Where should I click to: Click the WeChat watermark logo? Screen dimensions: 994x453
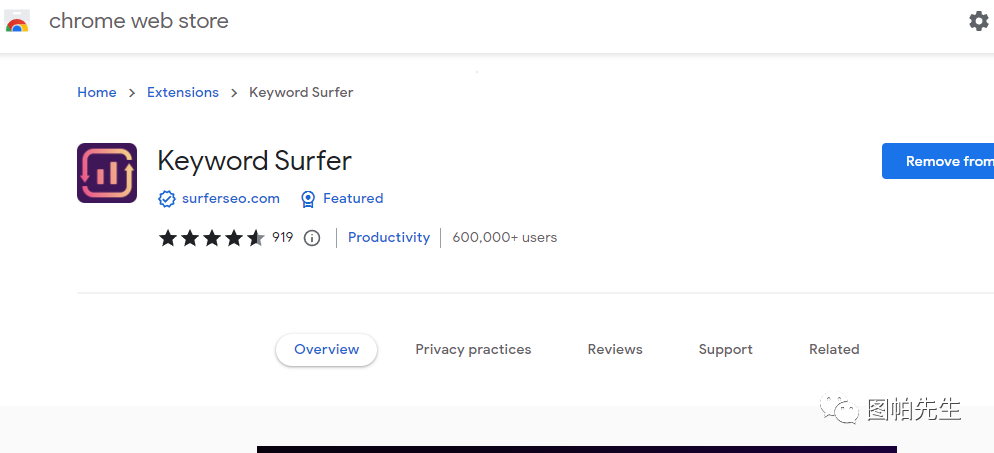coord(839,409)
